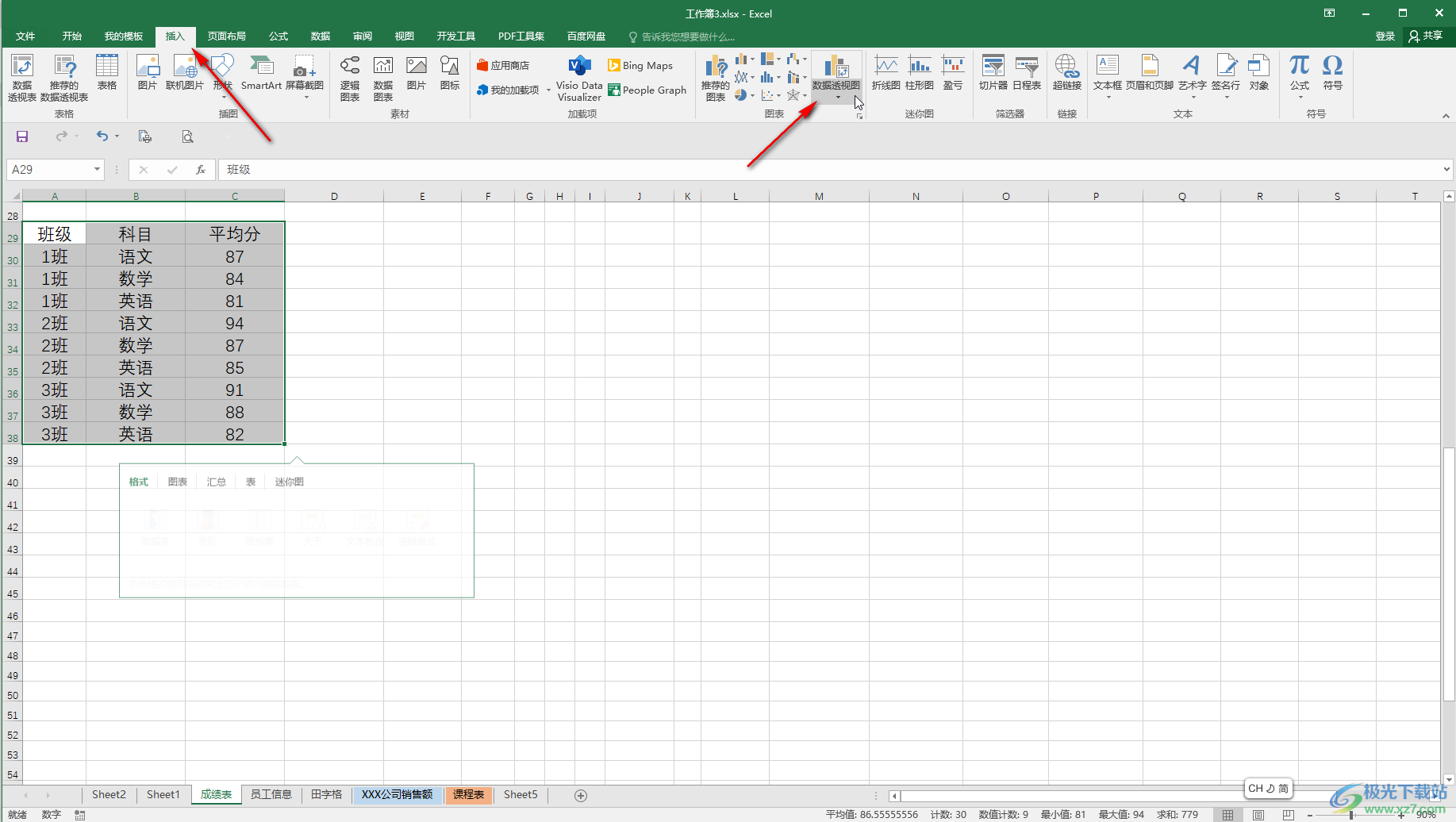Open Header and Footer tool
The image size is (1456, 822).
[x=1150, y=73]
